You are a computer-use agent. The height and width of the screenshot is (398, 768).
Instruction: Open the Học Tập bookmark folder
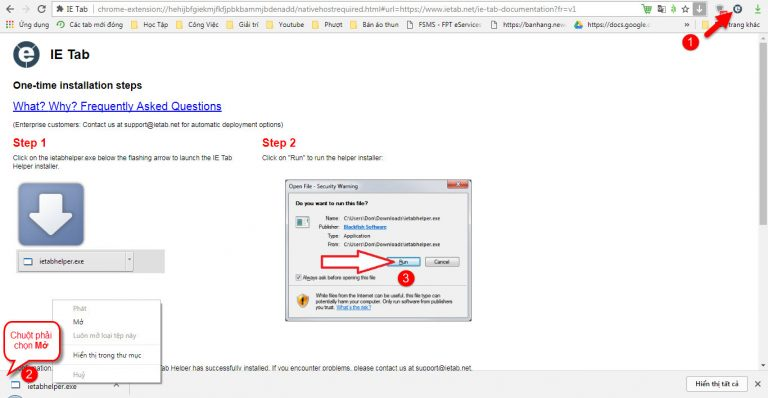(149, 24)
